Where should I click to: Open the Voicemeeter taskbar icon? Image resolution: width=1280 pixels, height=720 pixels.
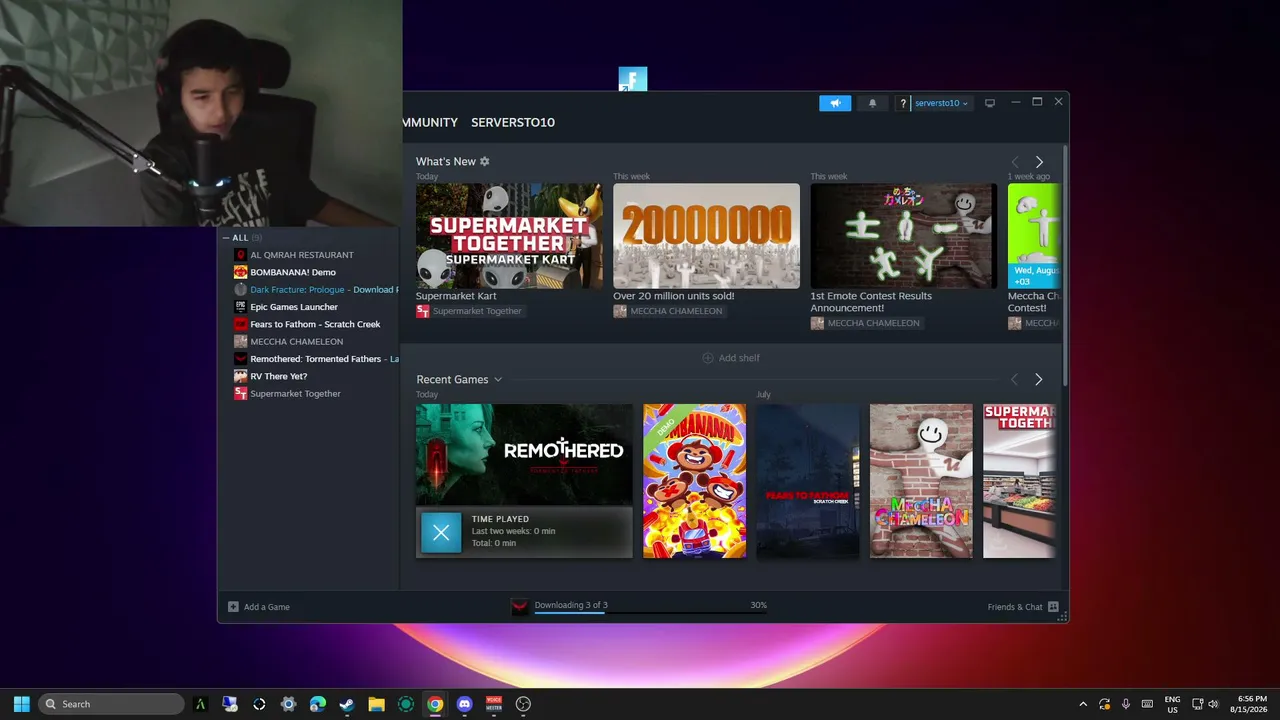(x=493, y=704)
